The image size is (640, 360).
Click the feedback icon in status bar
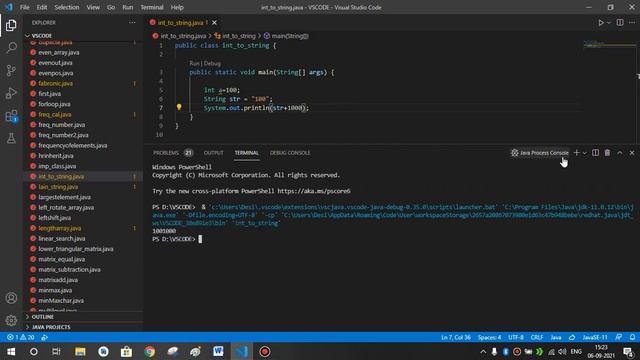[x=619, y=337]
